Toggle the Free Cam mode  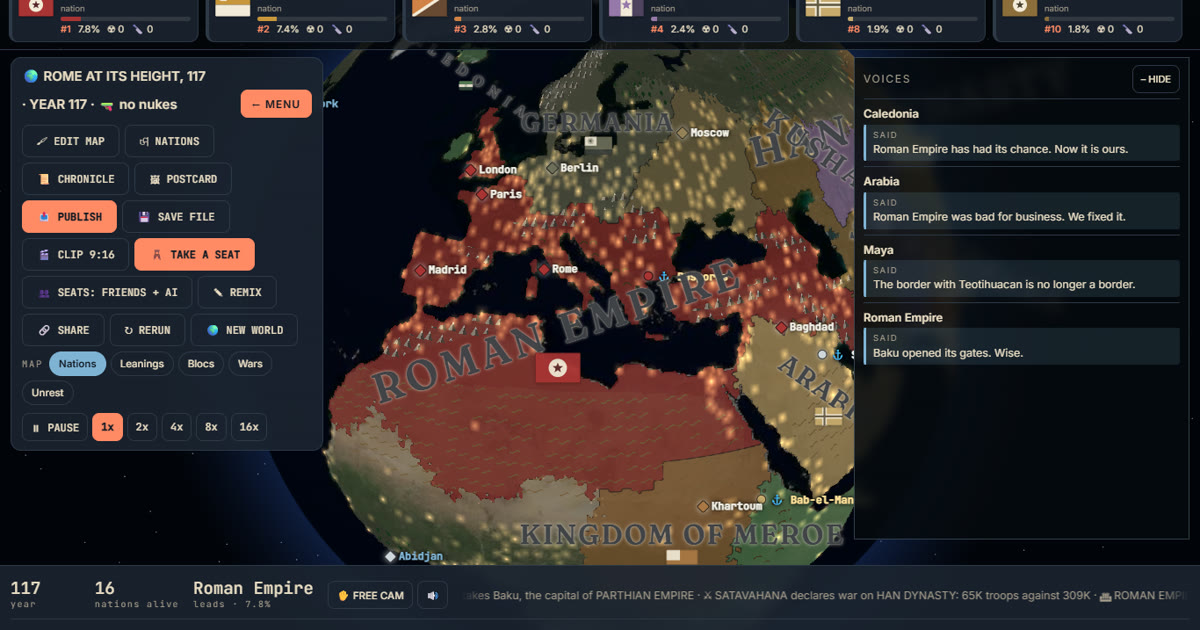coord(370,595)
